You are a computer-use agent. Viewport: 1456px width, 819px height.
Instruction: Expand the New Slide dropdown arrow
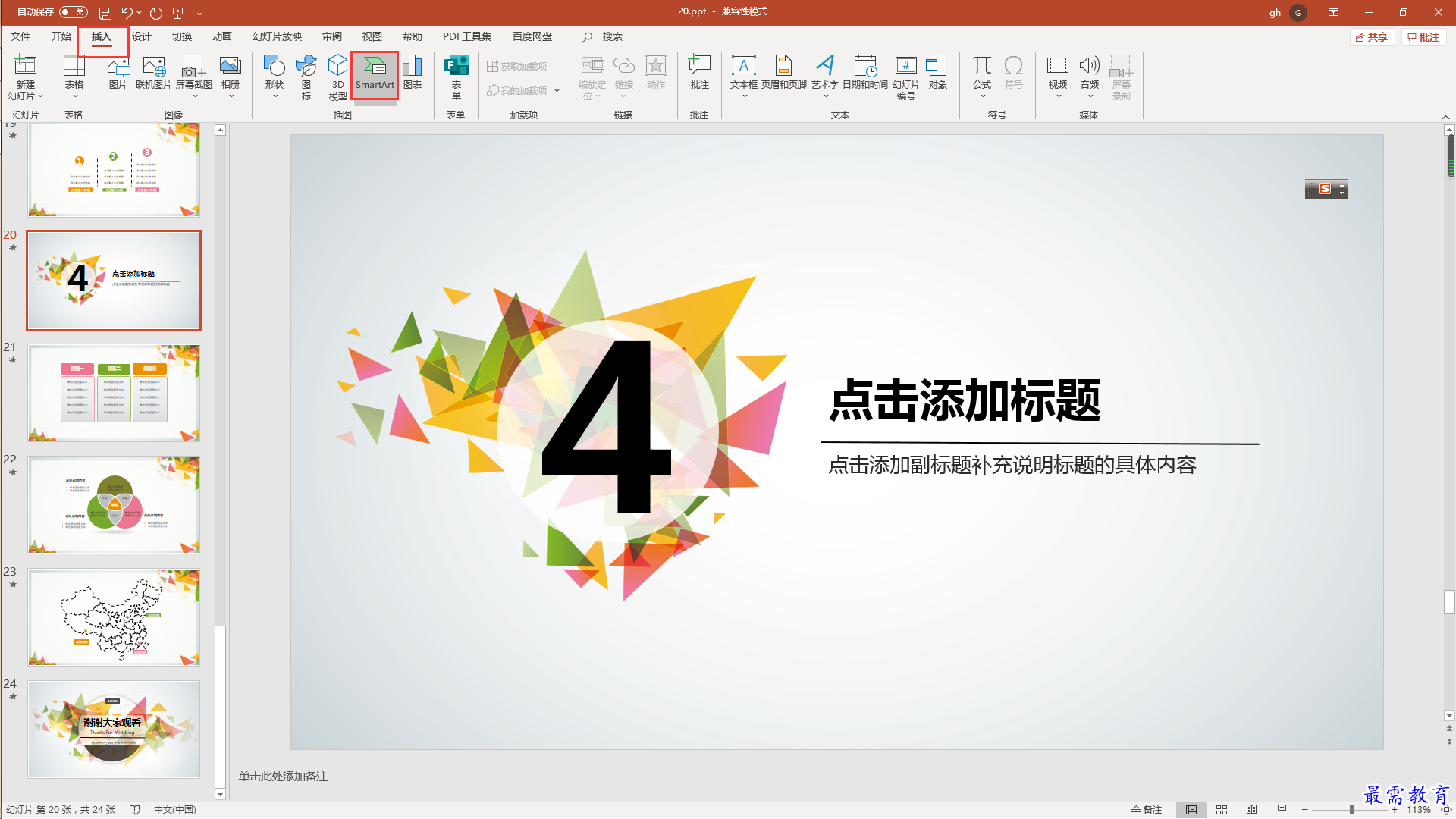click(40, 96)
